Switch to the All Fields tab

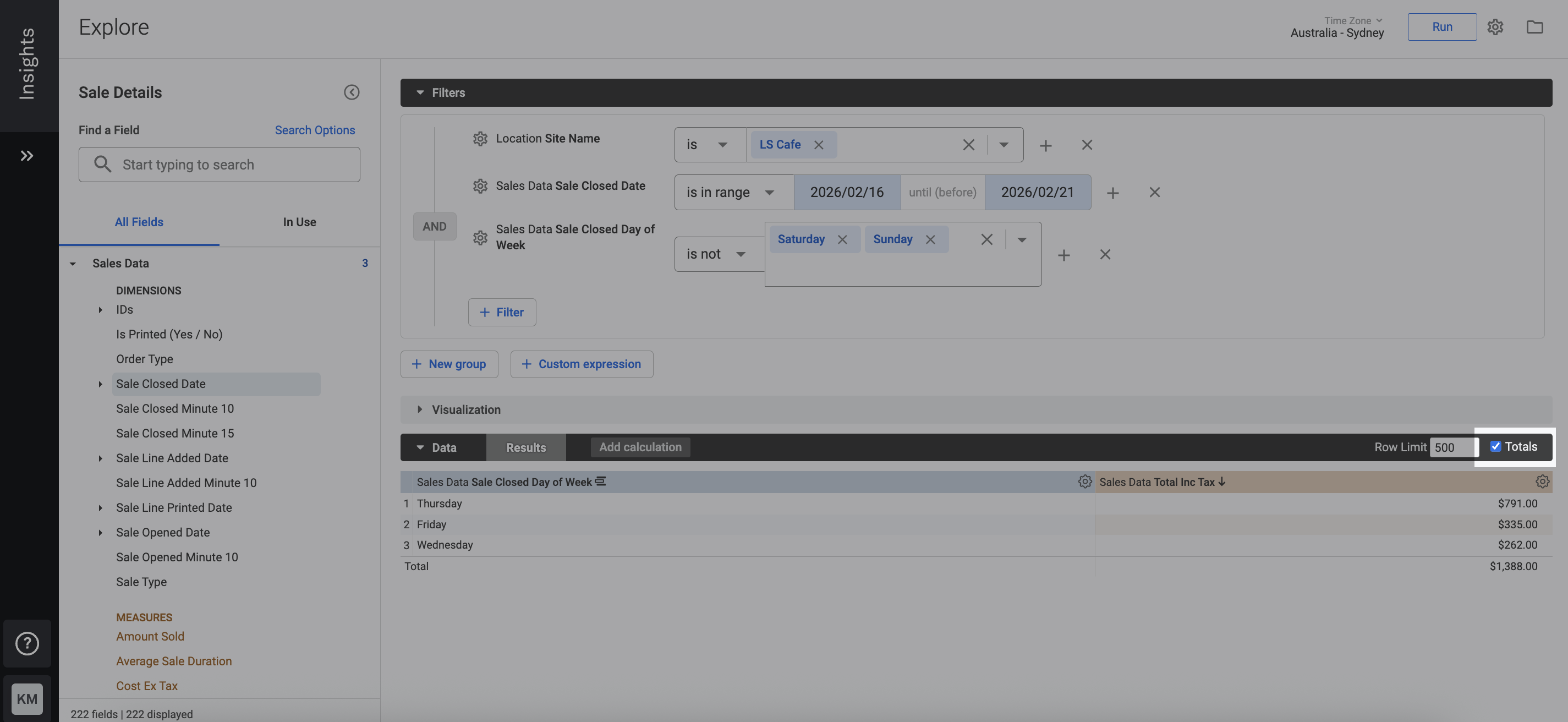pos(139,222)
